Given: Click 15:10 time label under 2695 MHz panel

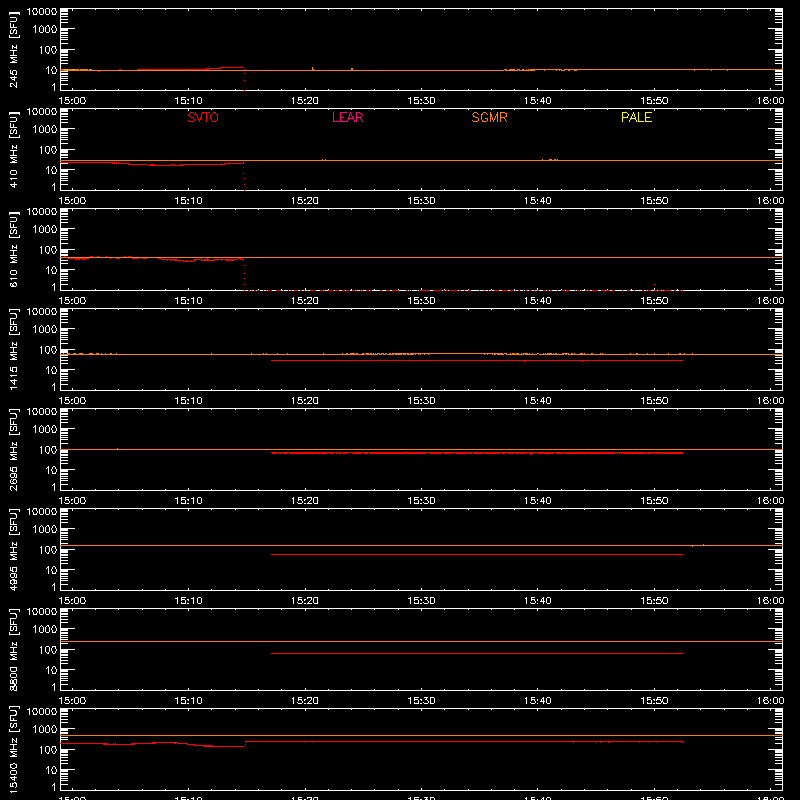Looking at the screenshot, I should 188,501.
